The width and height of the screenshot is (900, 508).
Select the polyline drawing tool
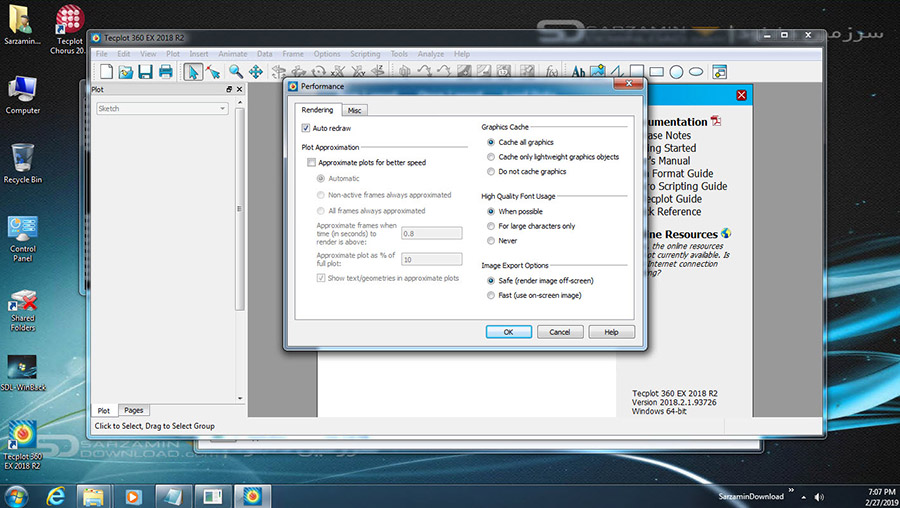[617, 72]
